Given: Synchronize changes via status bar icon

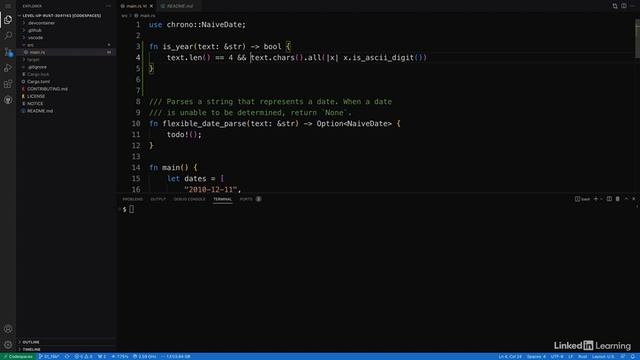Looking at the screenshot, I should (x=67, y=357).
